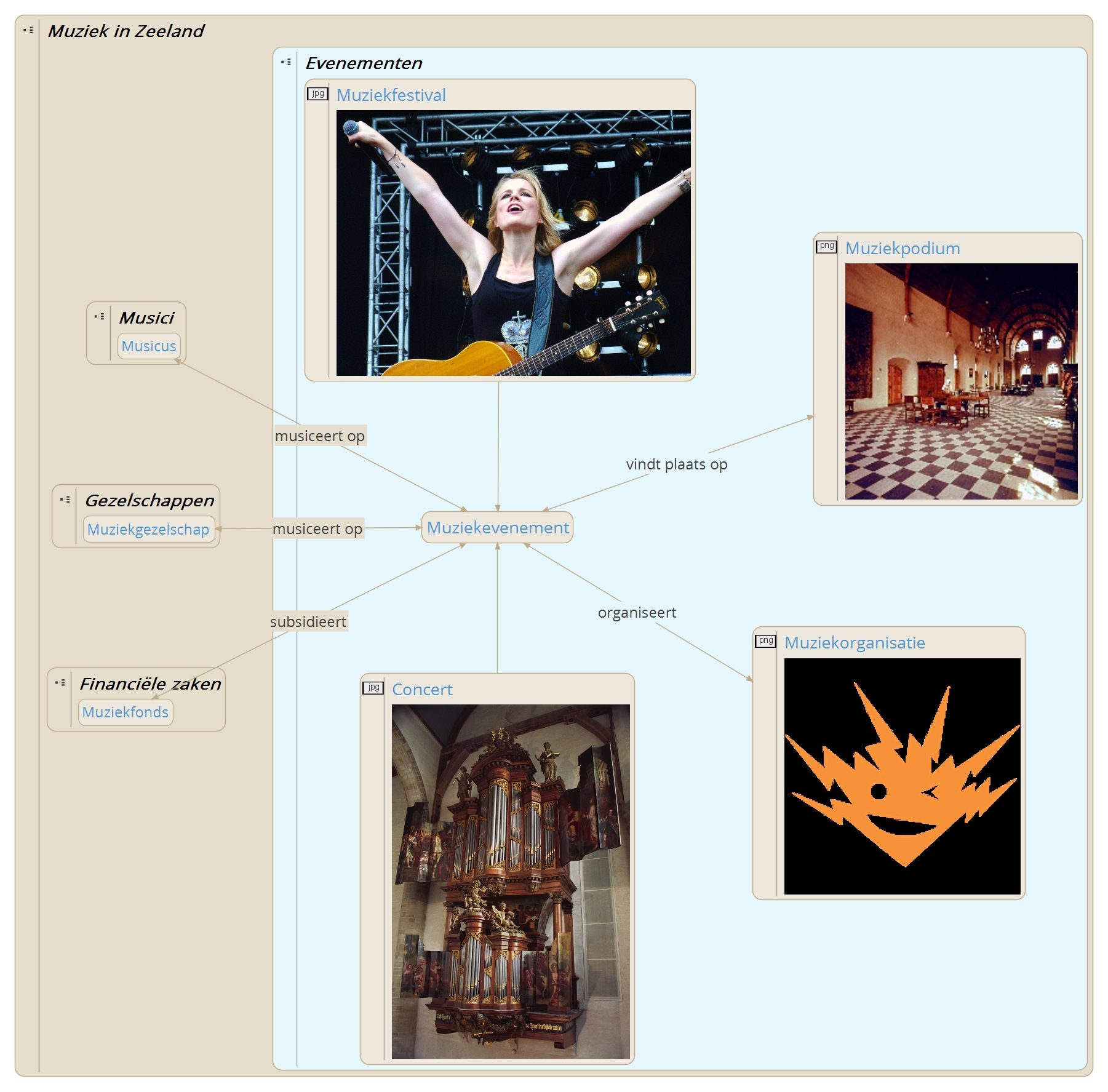Click the Muziekorganisatie title
Image resolution: width=1108 pixels, height=1092 pixels.
click(x=854, y=643)
